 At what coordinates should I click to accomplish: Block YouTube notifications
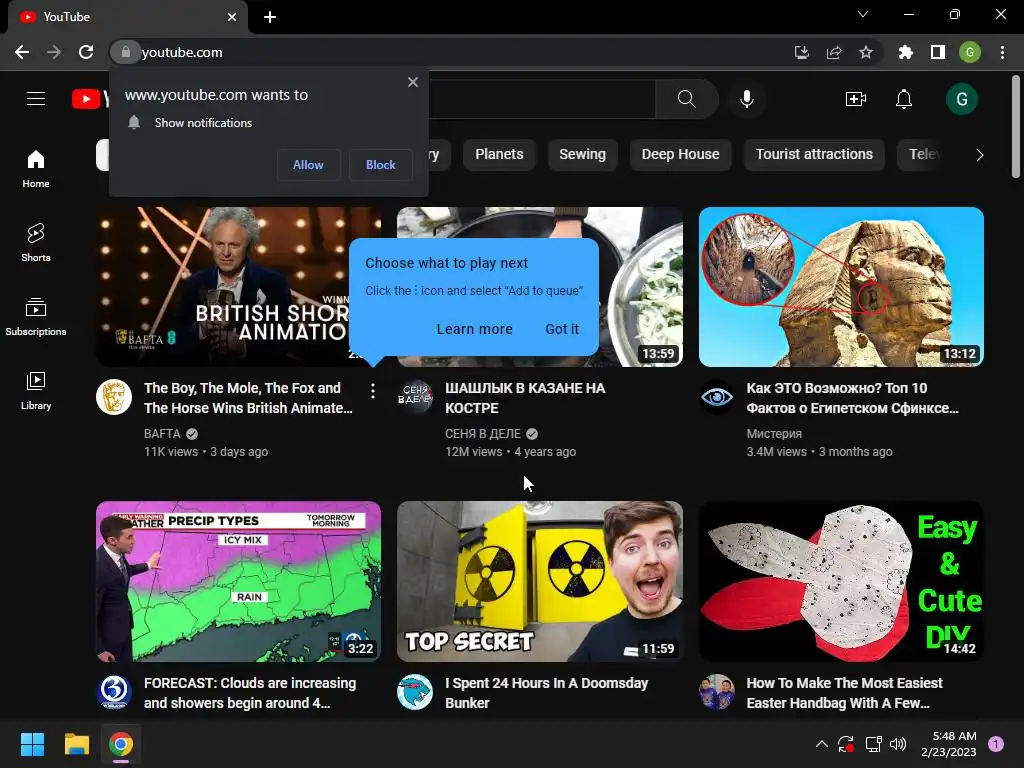381,165
